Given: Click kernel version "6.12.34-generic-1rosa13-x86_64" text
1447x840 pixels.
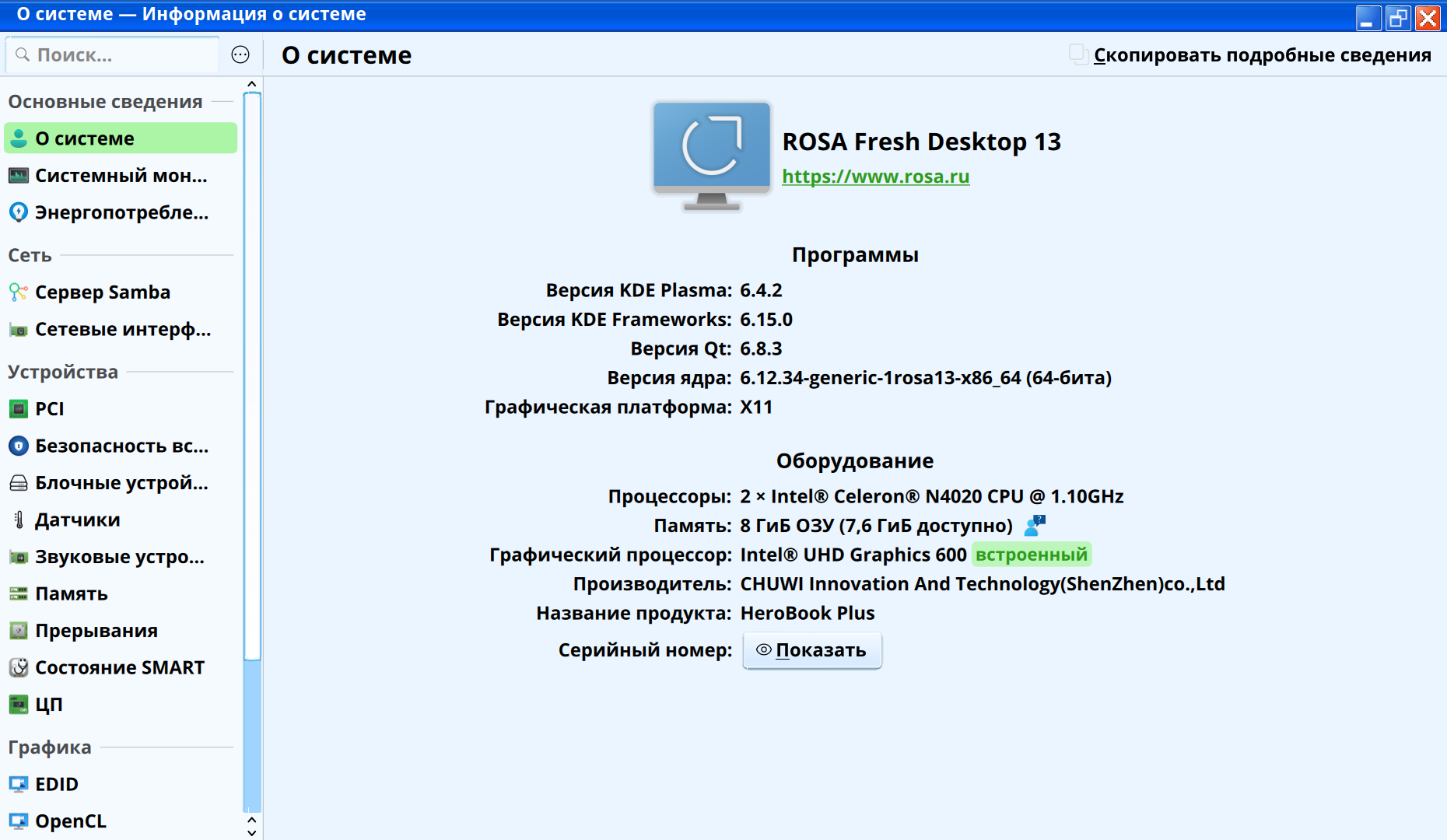Looking at the screenshot, I should [x=880, y=378].
